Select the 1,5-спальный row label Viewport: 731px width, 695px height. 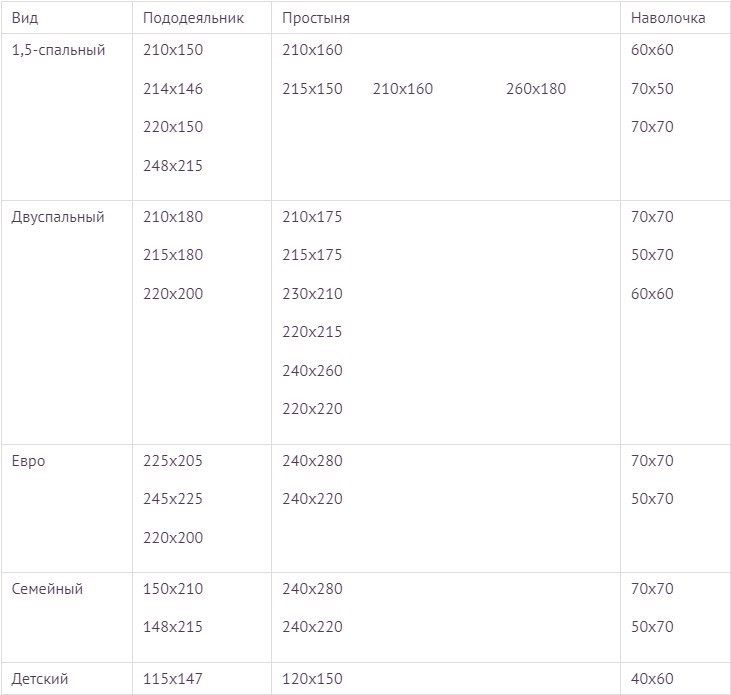(x=58, y=49)
